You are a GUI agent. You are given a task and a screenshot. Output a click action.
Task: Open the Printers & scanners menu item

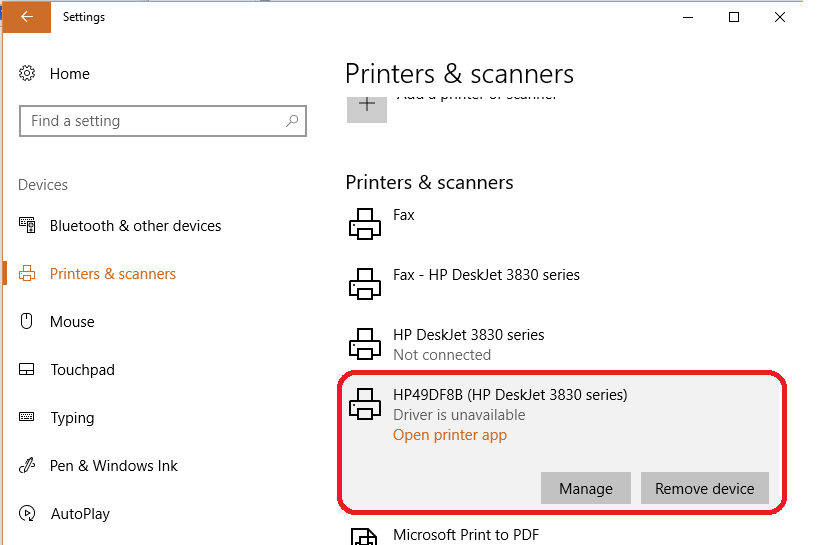click(112, 274)
